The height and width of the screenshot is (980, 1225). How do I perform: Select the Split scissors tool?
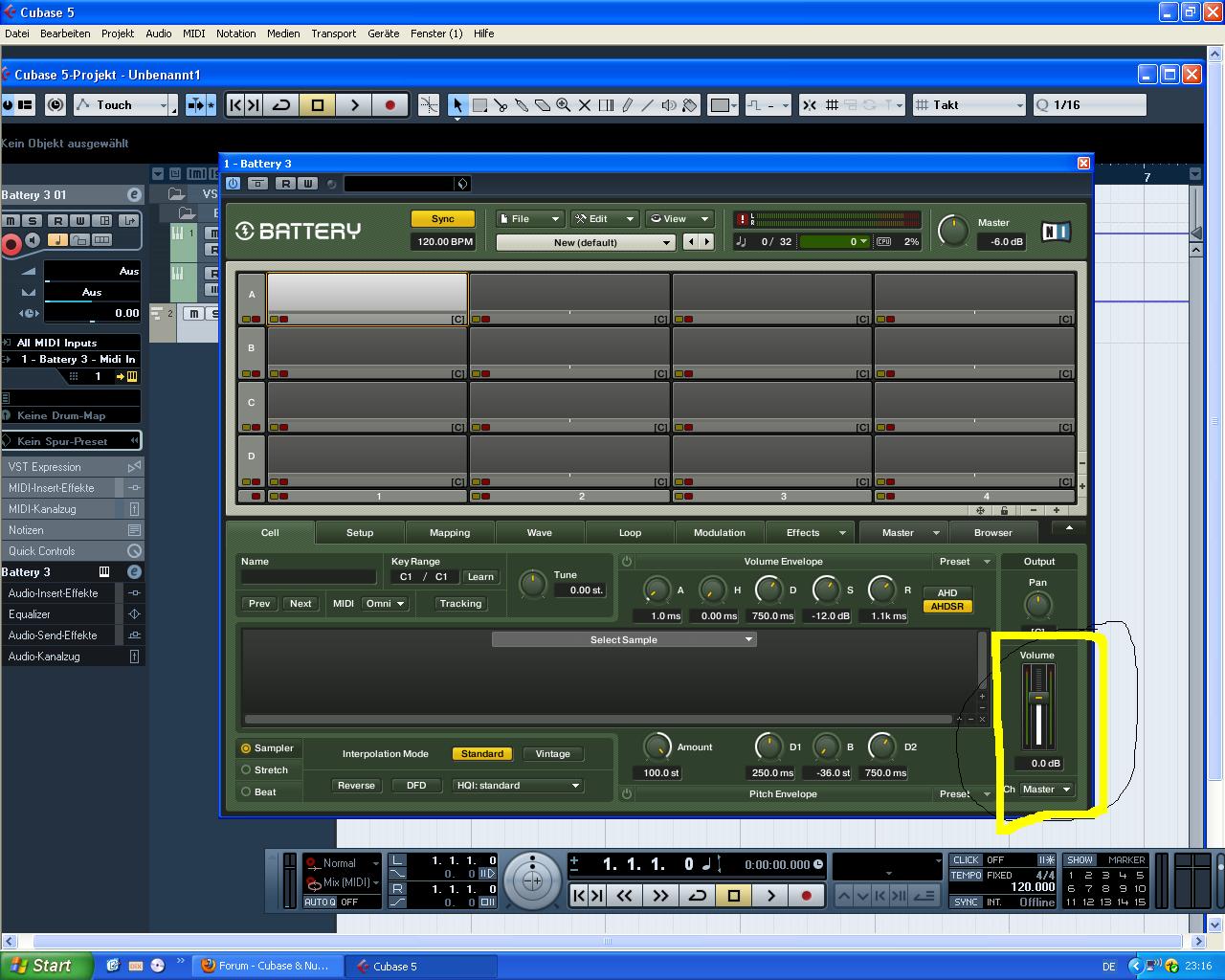(501, 105)
